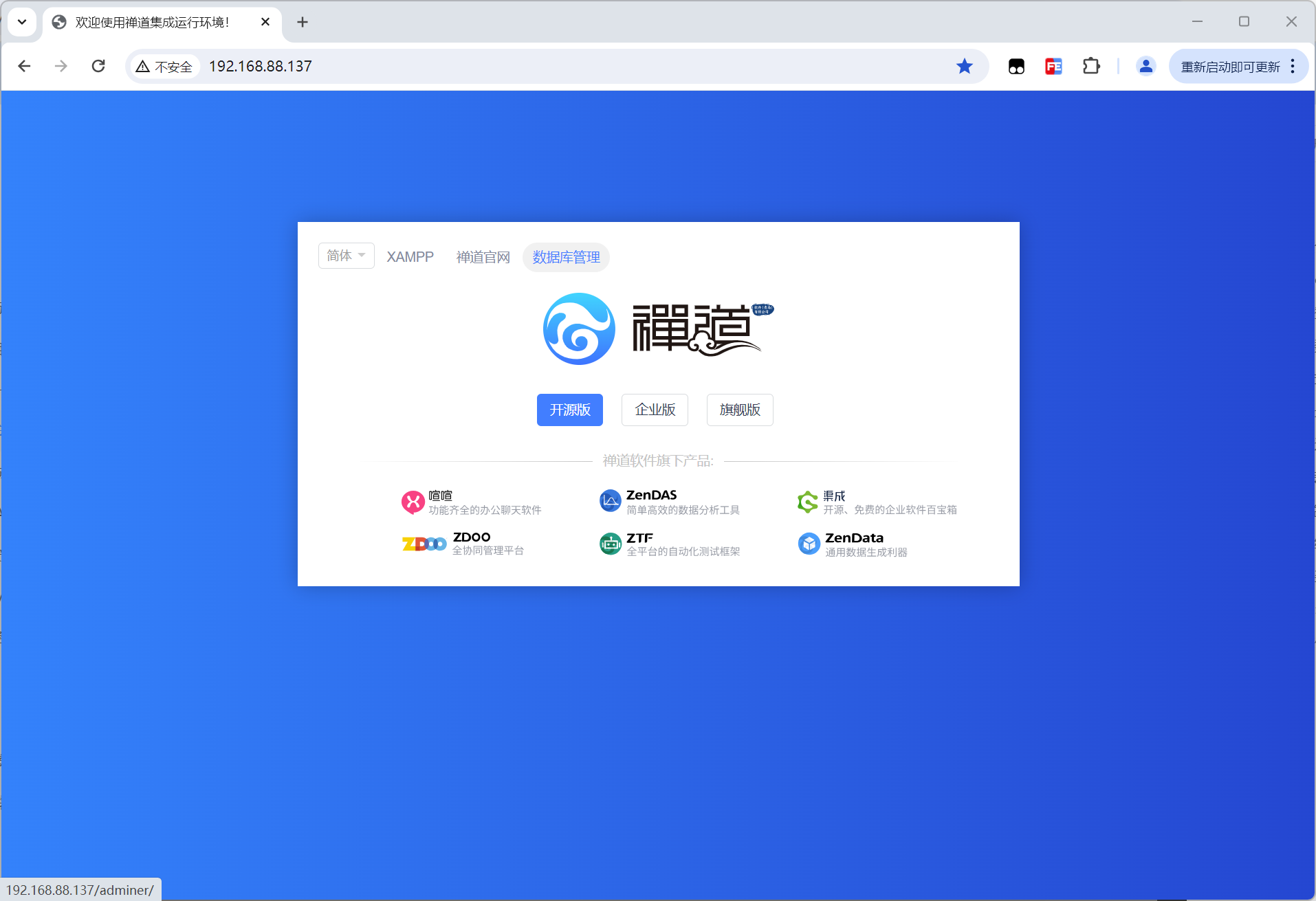The width and height of the screenshot is (1316, 901).
Task: Minimize the browser window
Action: pyautogui.click(x=1198, y=21)
